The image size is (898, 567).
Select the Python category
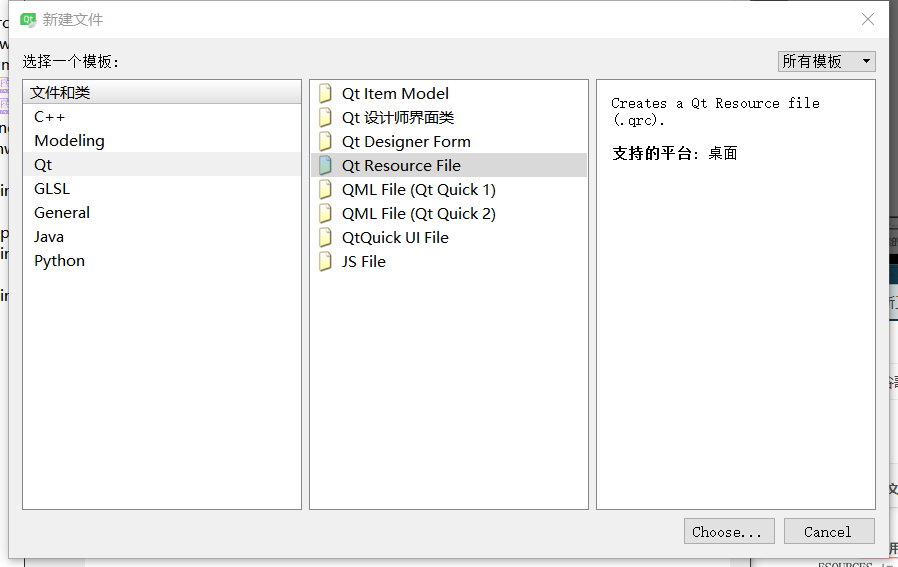[x=162, y=261]
